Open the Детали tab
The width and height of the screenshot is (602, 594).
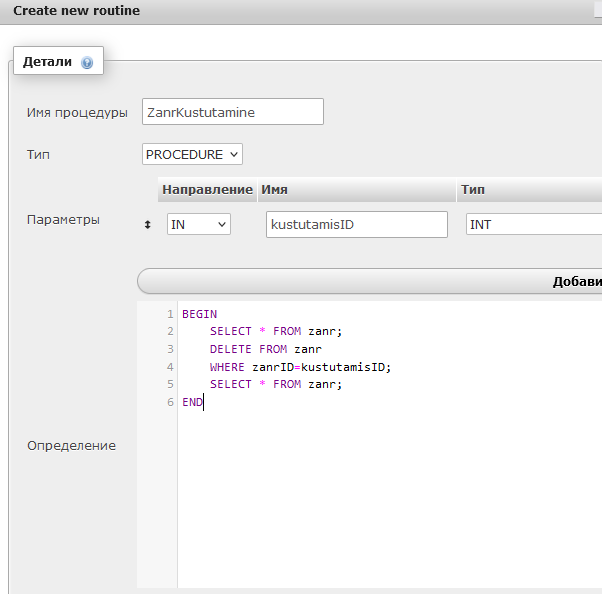[x=48, y=62]
